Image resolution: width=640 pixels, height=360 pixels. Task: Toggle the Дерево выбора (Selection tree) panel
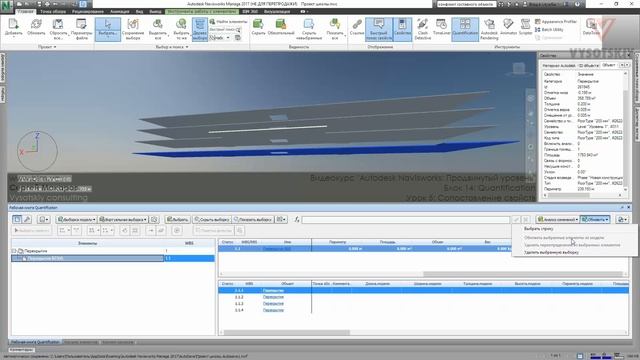(200, 29)
